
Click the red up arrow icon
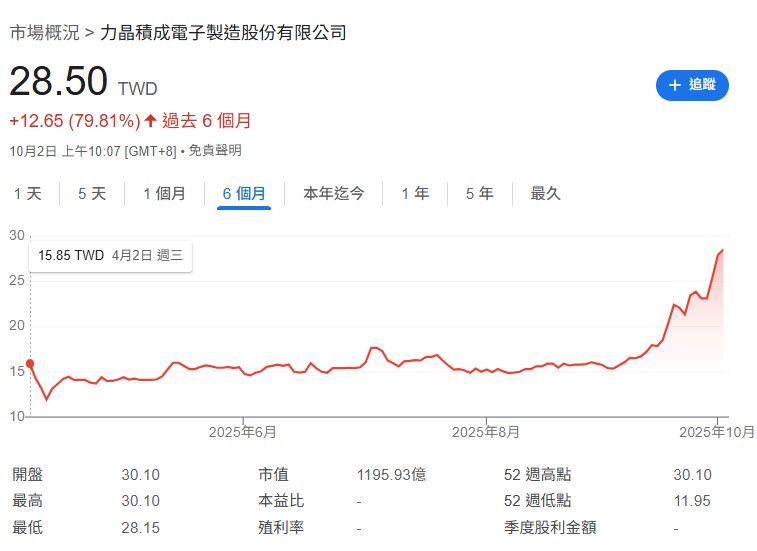coord(151,120)
